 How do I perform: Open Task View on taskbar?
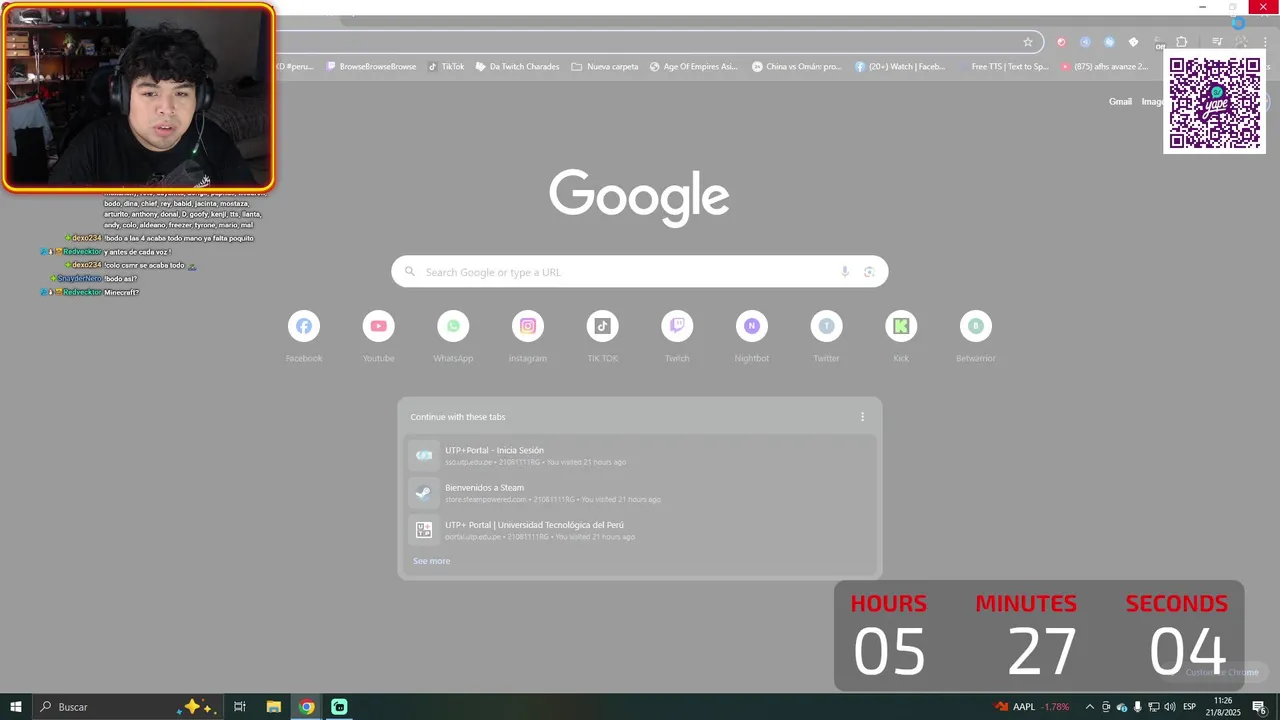click(x=240, y=707)
